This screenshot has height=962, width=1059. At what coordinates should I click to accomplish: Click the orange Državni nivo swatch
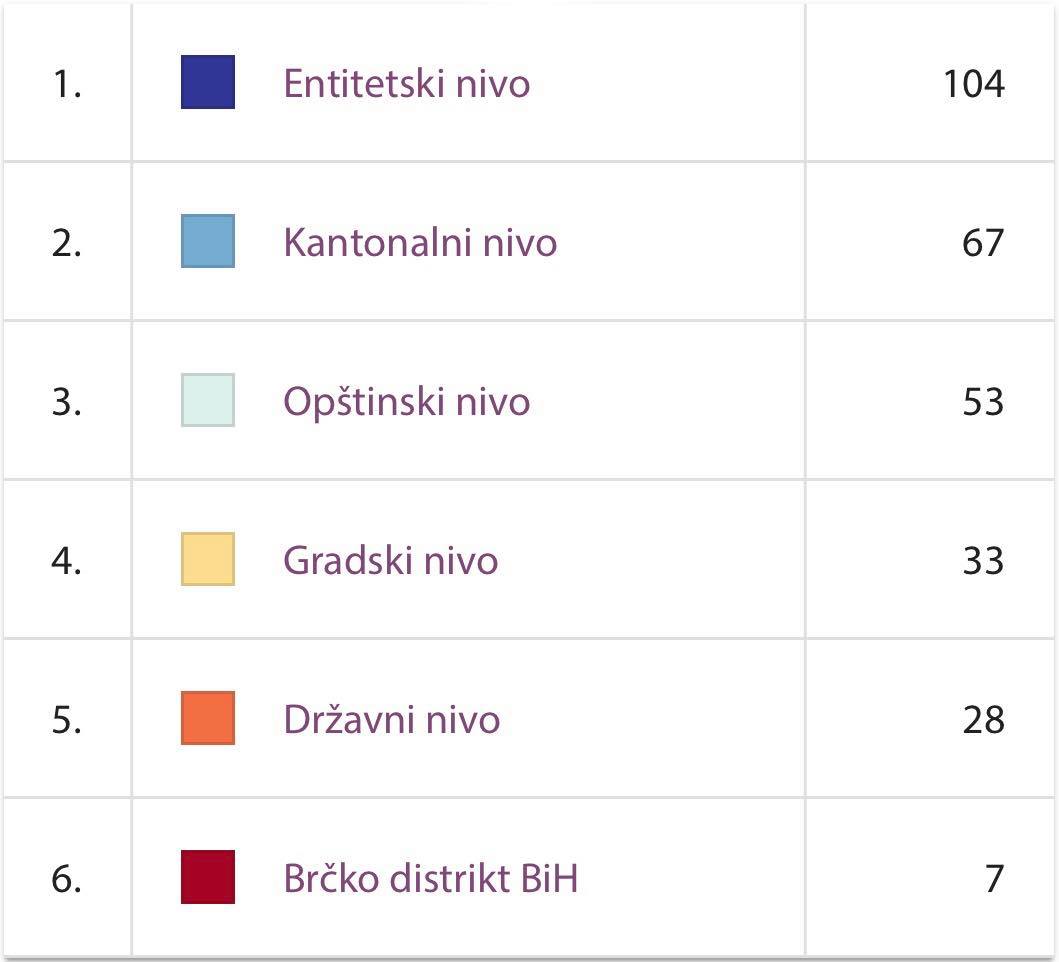[208, 718]
